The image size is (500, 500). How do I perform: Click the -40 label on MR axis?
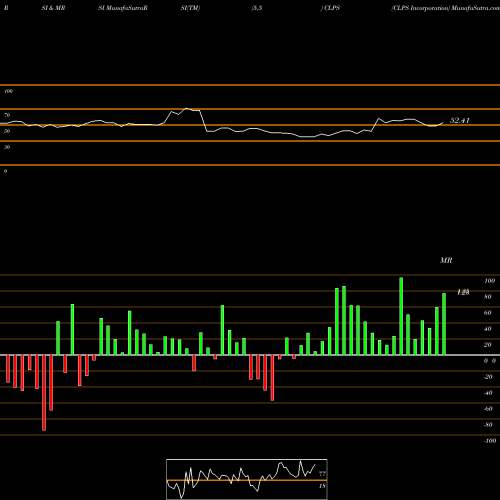488,393
